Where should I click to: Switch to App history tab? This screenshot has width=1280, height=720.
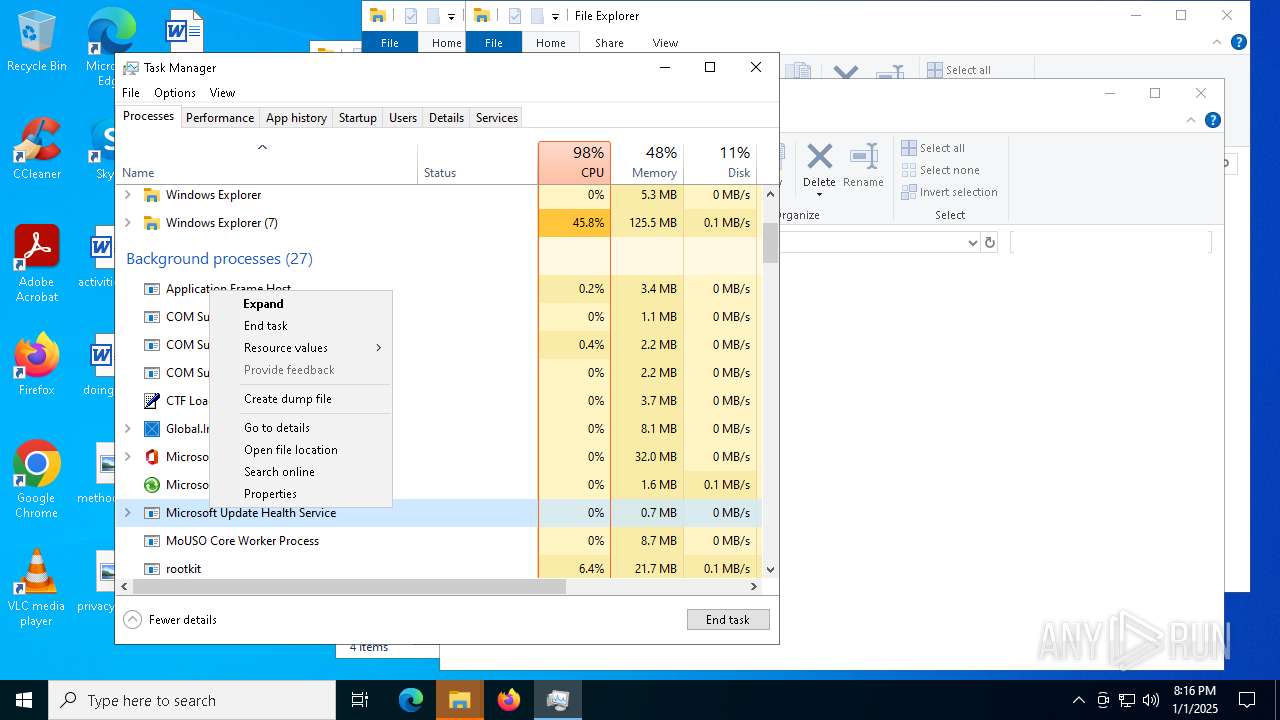click(x=296, y=118)
